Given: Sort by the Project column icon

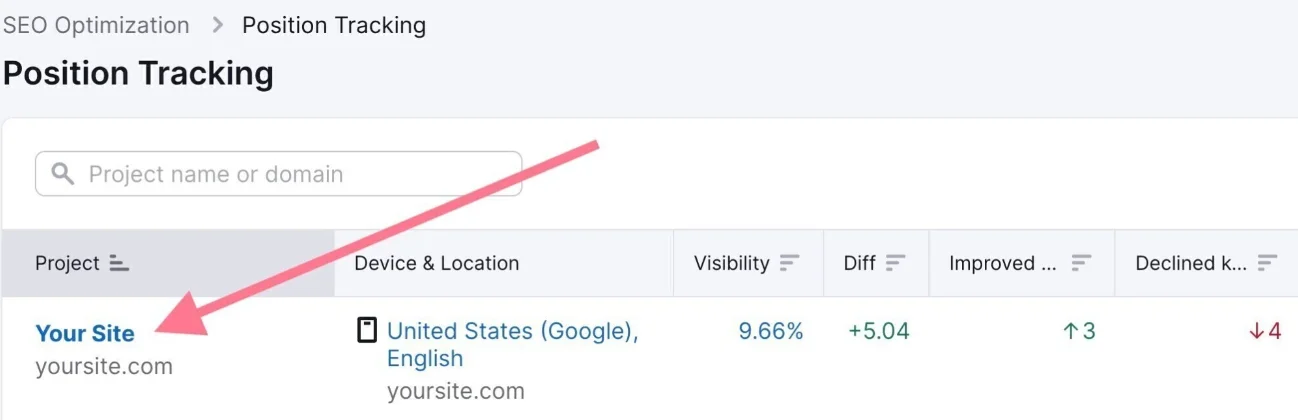Looking at the screenshot, I should tap(120, 263).
